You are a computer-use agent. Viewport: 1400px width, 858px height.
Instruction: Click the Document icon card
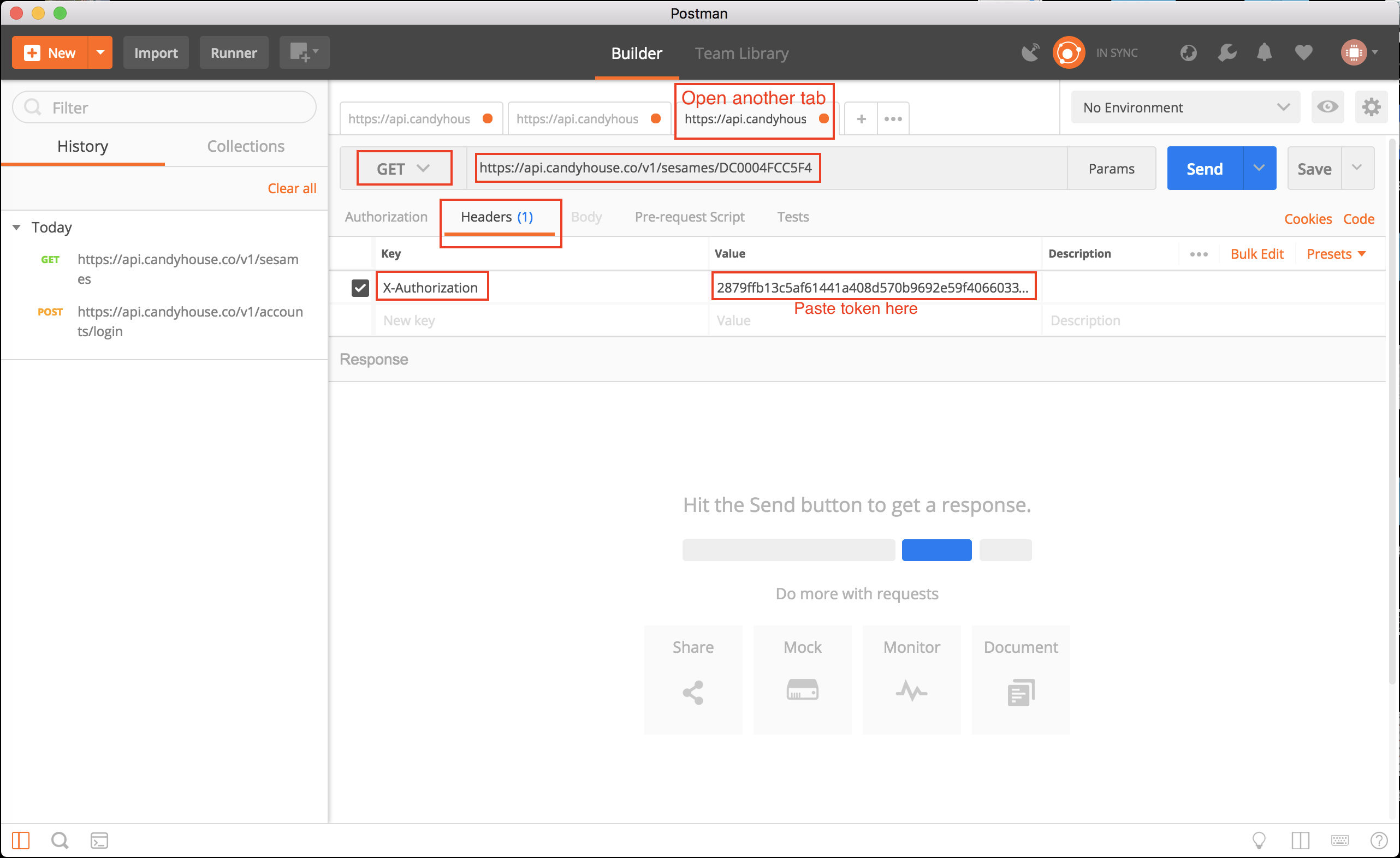pyautogui.click(x=1021, y=680)
